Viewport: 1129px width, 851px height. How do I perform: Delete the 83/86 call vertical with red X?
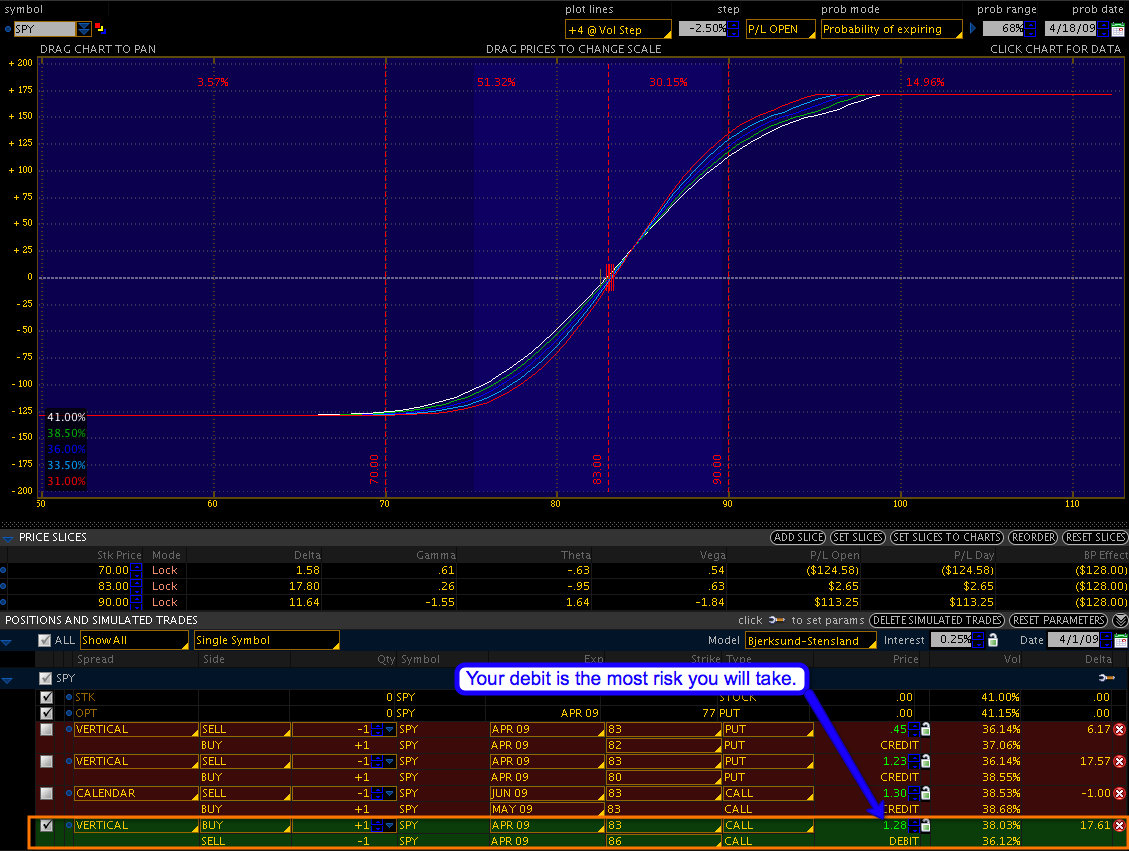[x=1120, y=826]
